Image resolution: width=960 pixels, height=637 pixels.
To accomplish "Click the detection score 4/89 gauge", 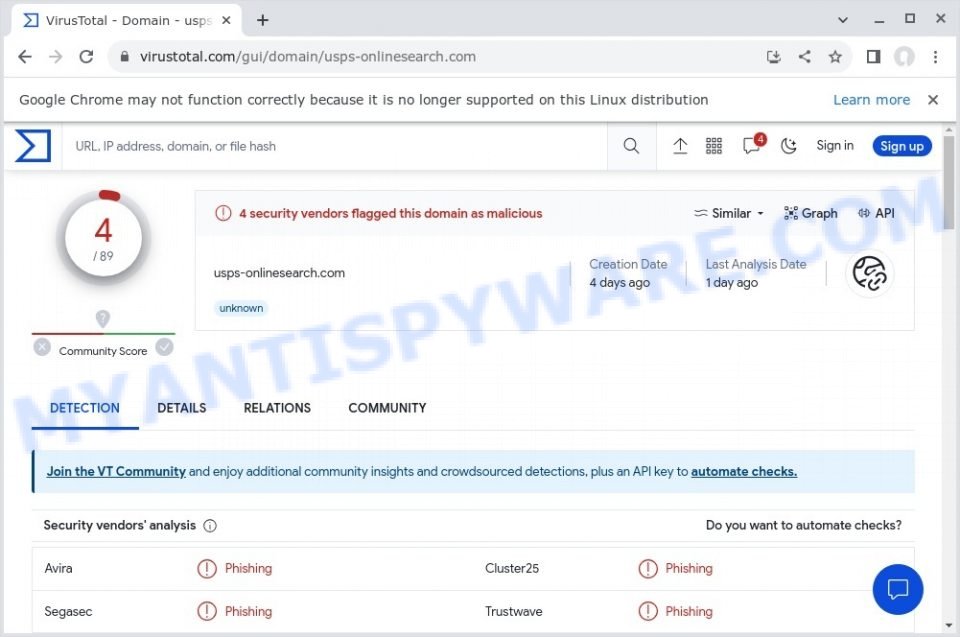I will (103, 238).
